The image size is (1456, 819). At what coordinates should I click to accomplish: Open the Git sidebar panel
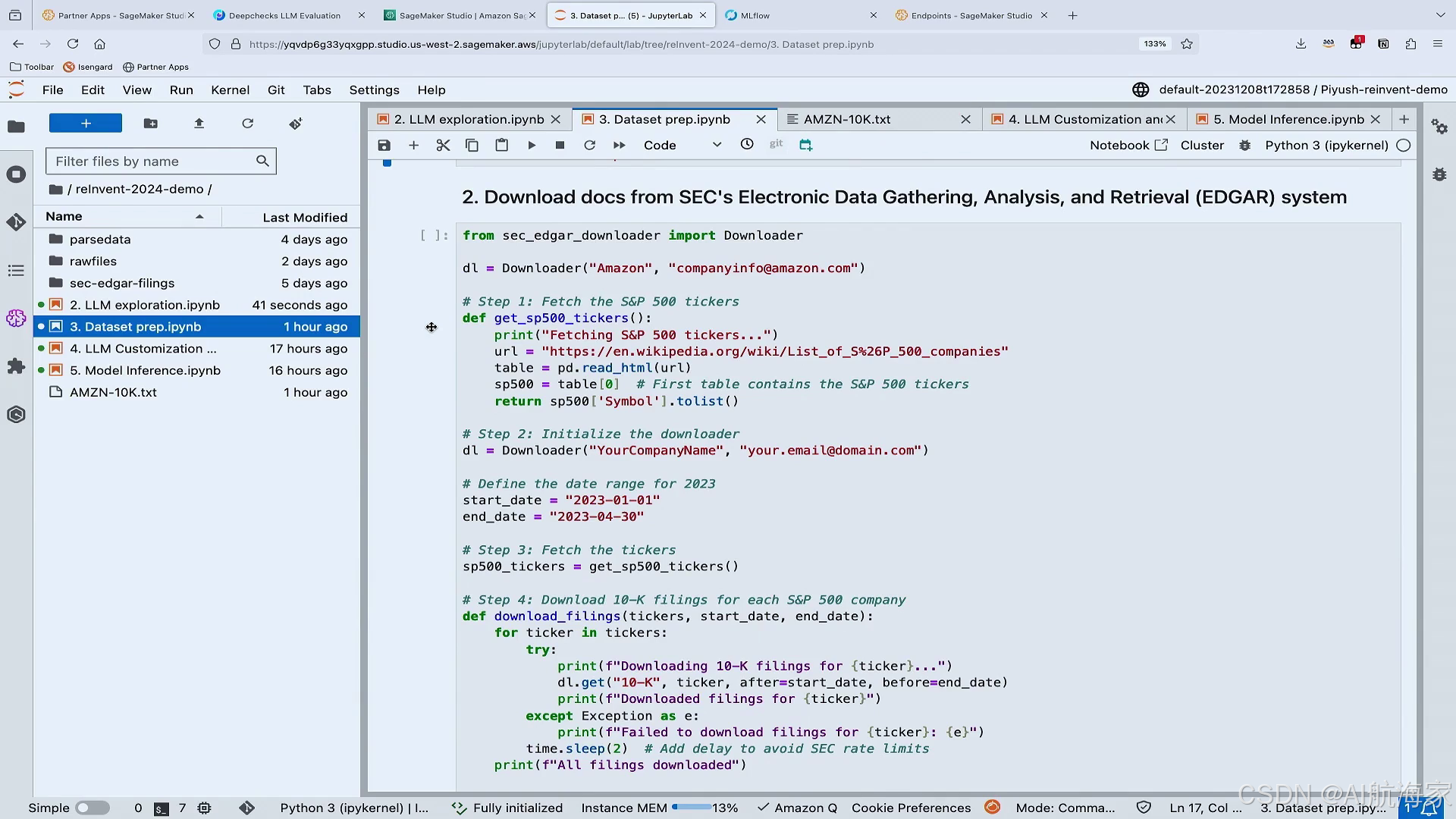16,222
